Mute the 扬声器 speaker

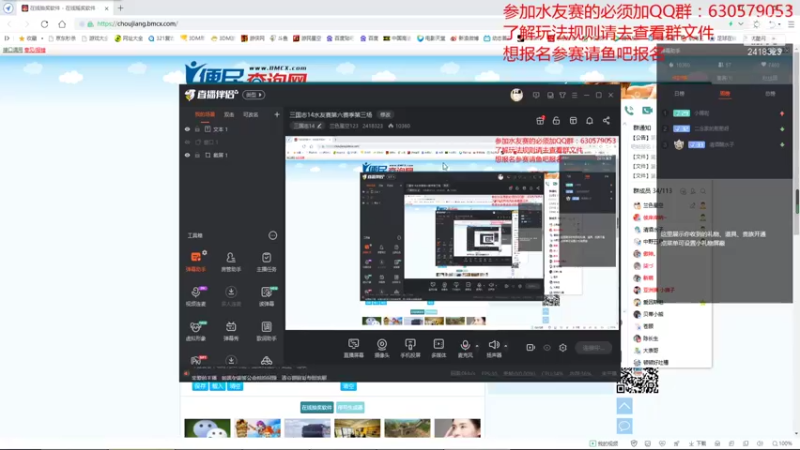(x=493, y=348)
